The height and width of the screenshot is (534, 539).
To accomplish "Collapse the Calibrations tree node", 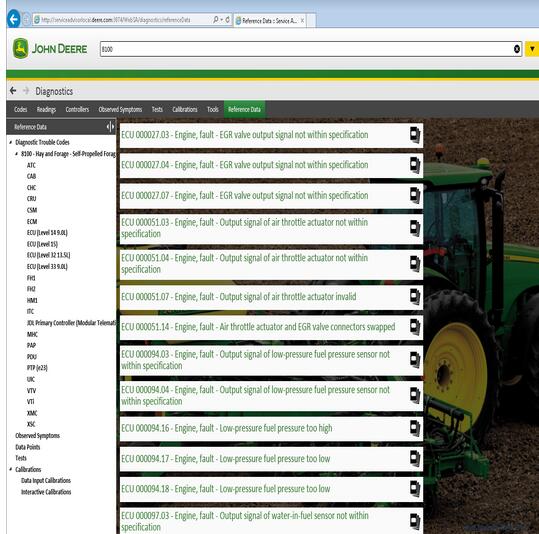I will [11, 469].
